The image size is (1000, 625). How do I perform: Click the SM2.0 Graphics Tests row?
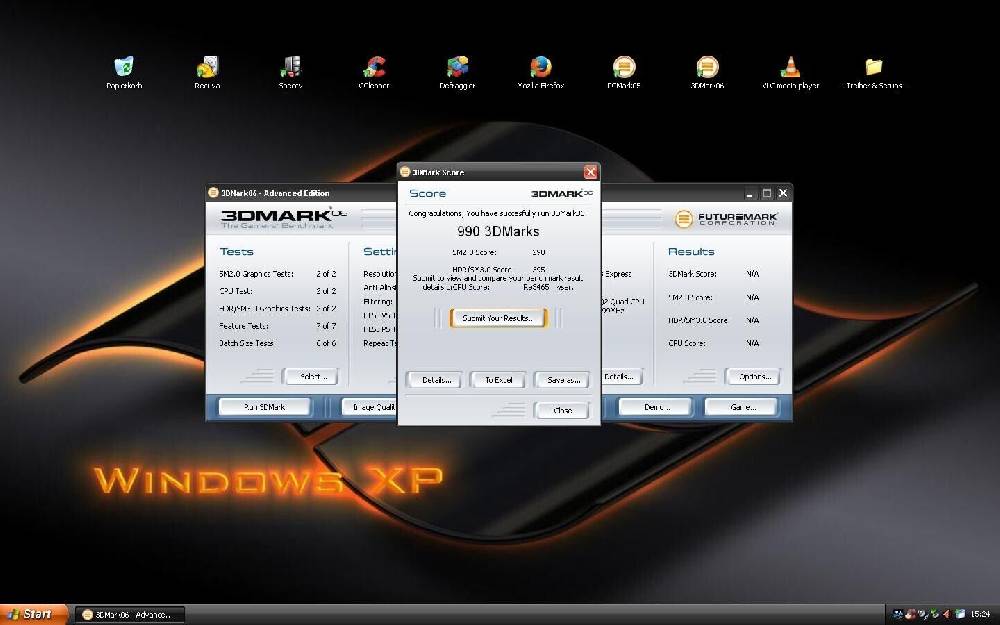(277, 274)
